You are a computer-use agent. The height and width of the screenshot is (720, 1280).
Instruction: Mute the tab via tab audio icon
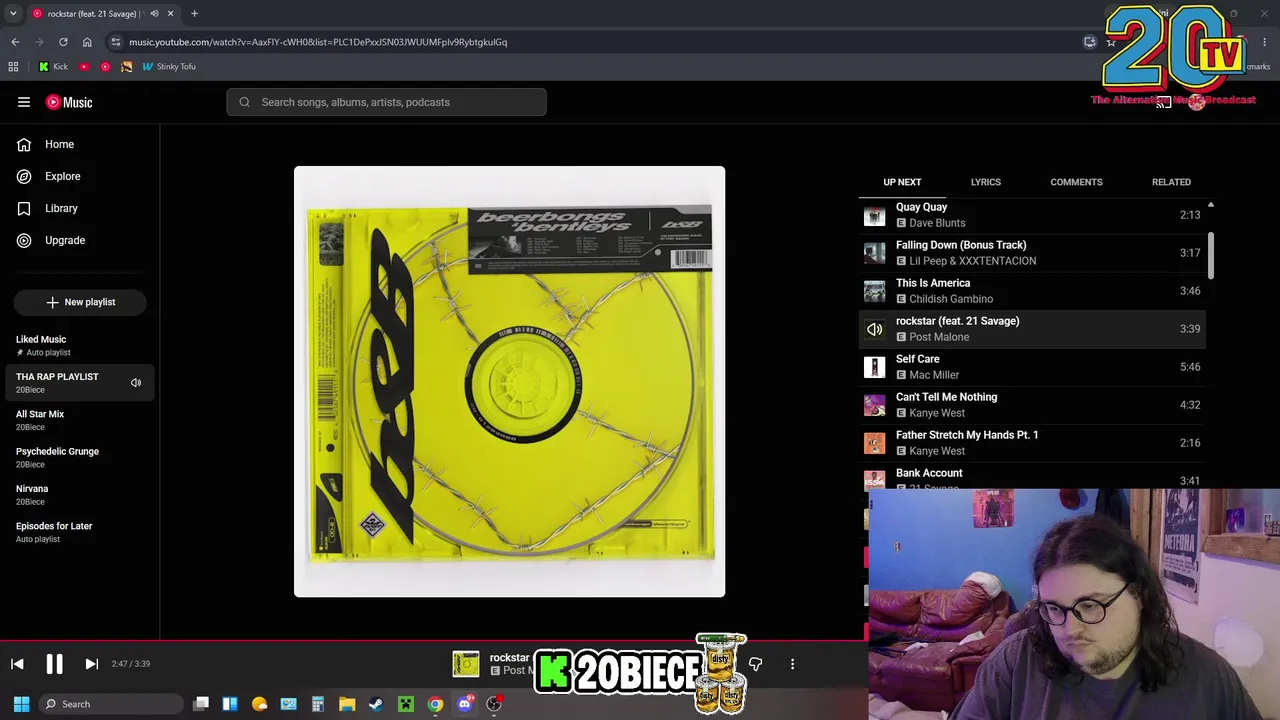[154, 14]
